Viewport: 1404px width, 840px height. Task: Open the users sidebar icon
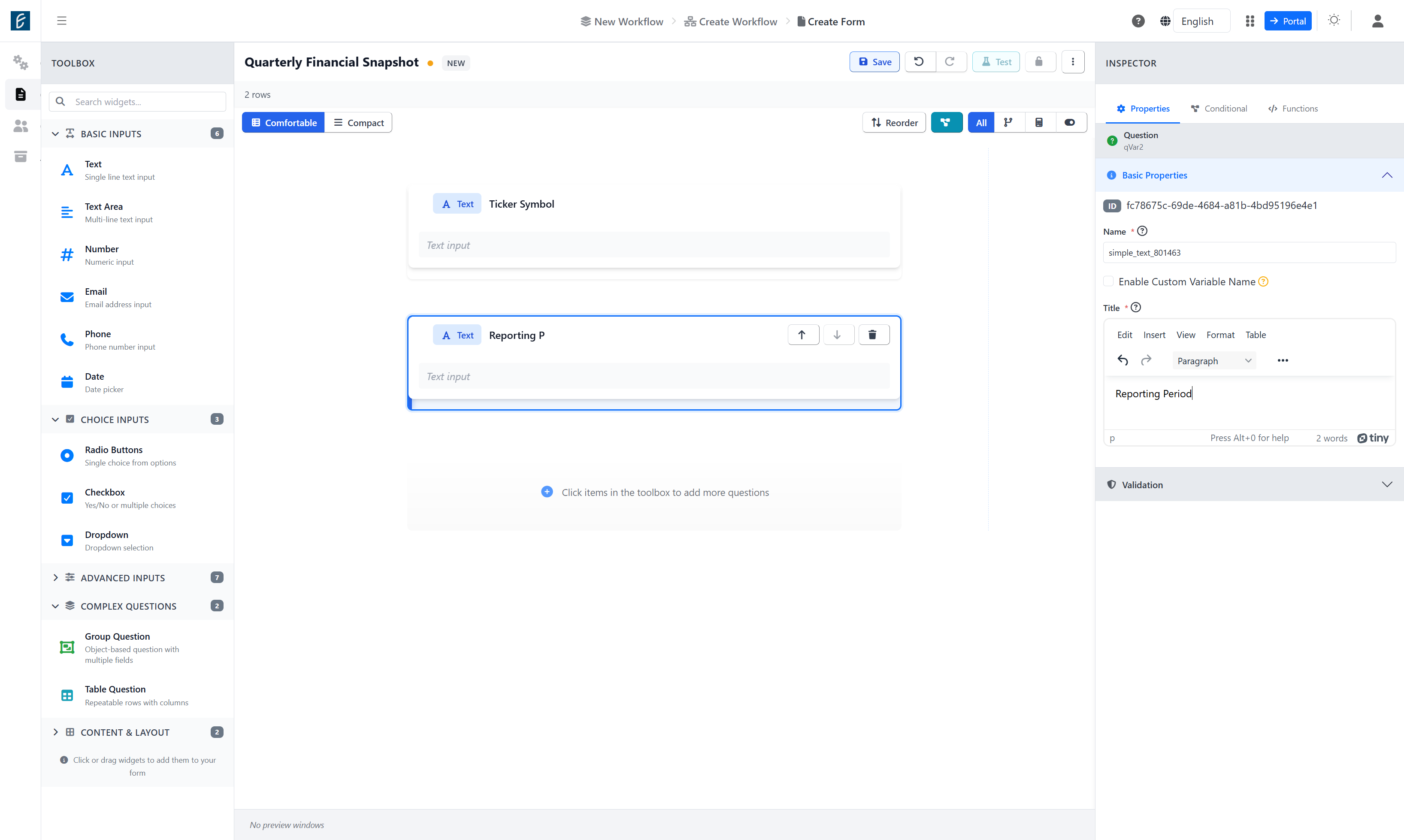[20, 126]
